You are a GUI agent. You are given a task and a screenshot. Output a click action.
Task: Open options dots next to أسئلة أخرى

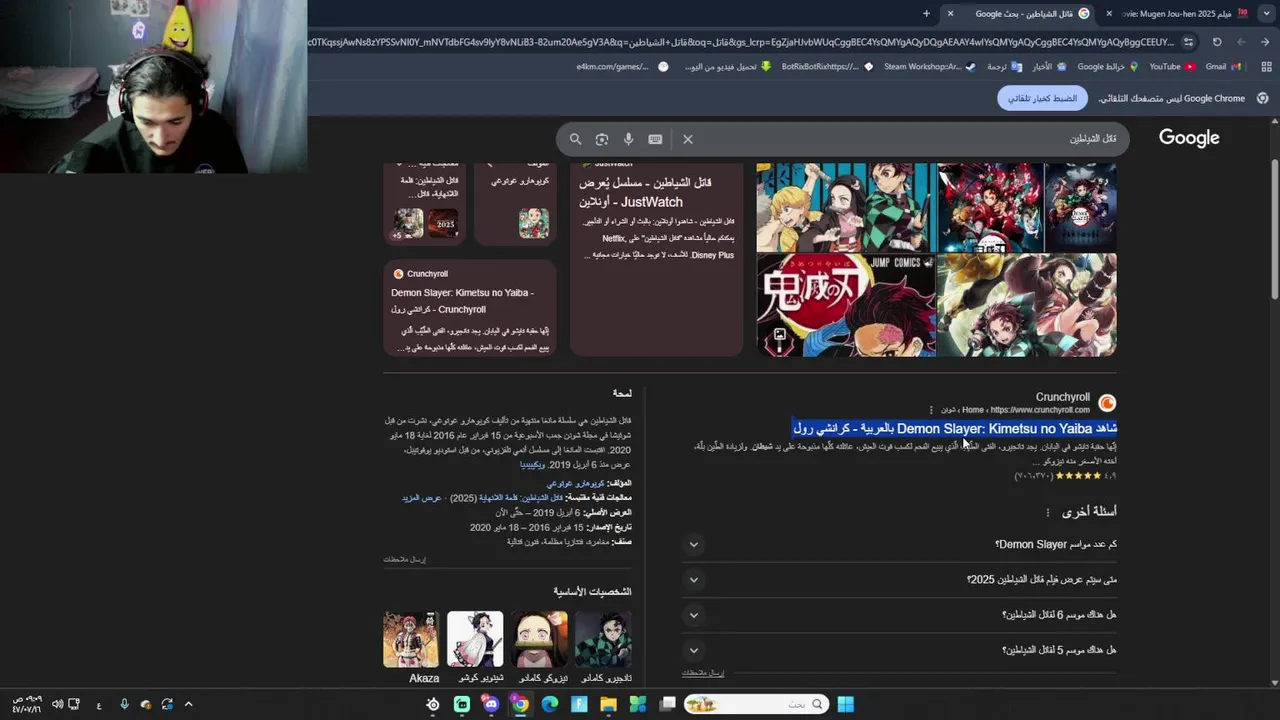coord(1048,512)
